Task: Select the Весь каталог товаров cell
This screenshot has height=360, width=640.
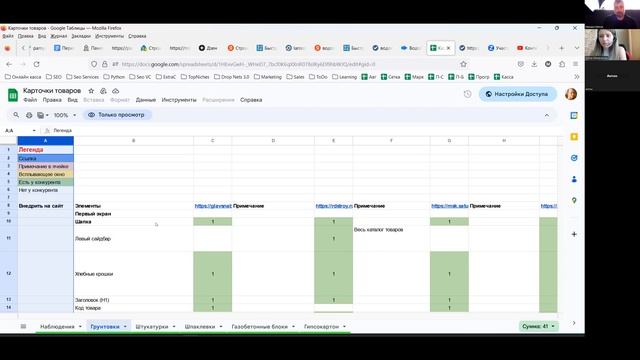Action: click(391, 238)
